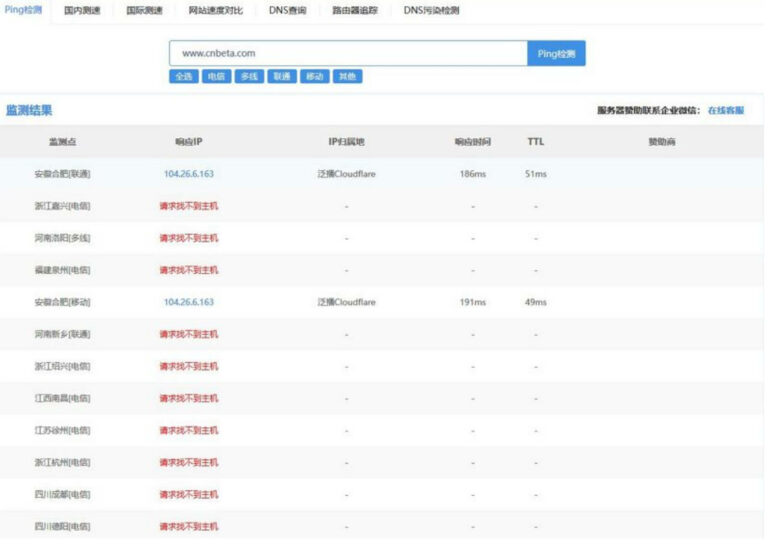
Task: Select the 安徽合肥[移动] monitoring point
Action: [x=63, y=302]
